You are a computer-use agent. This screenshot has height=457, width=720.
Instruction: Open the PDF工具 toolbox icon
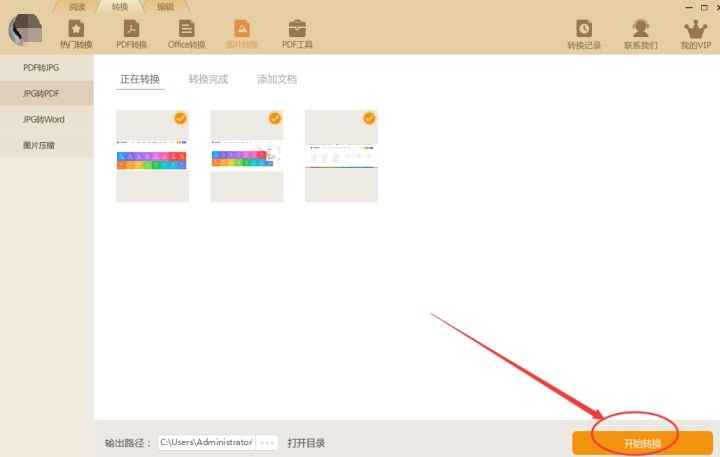pyautogui.click(x=297, y=34)
